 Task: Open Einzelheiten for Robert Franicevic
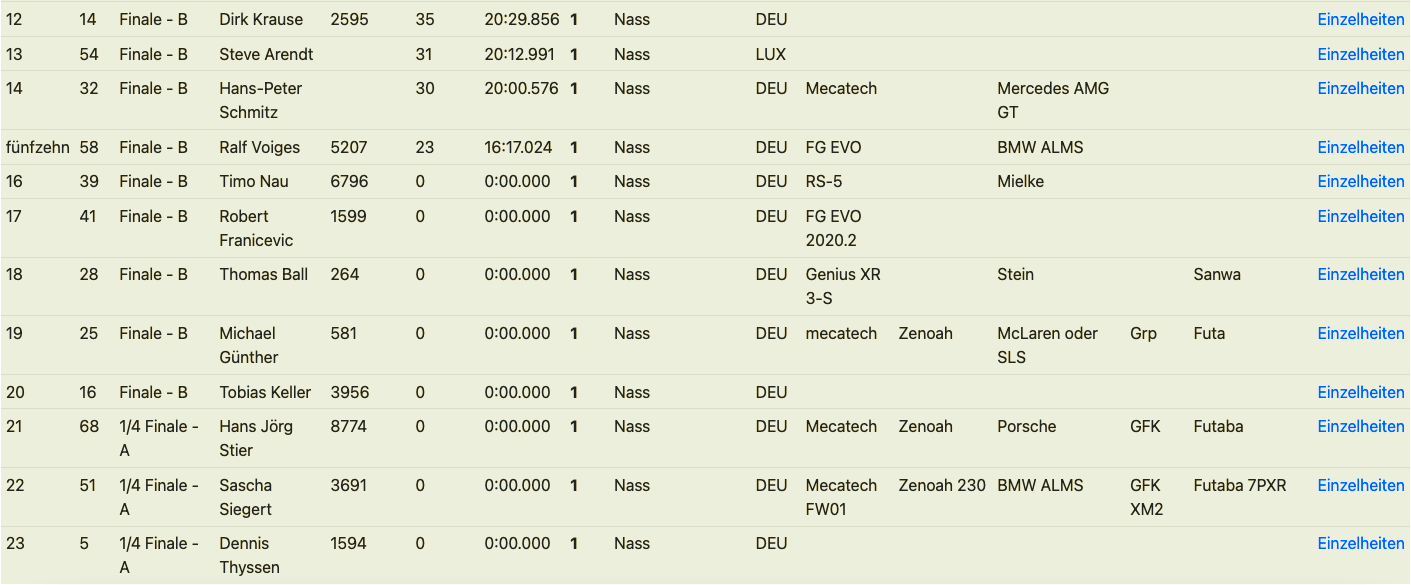(x=1360, y=216)
